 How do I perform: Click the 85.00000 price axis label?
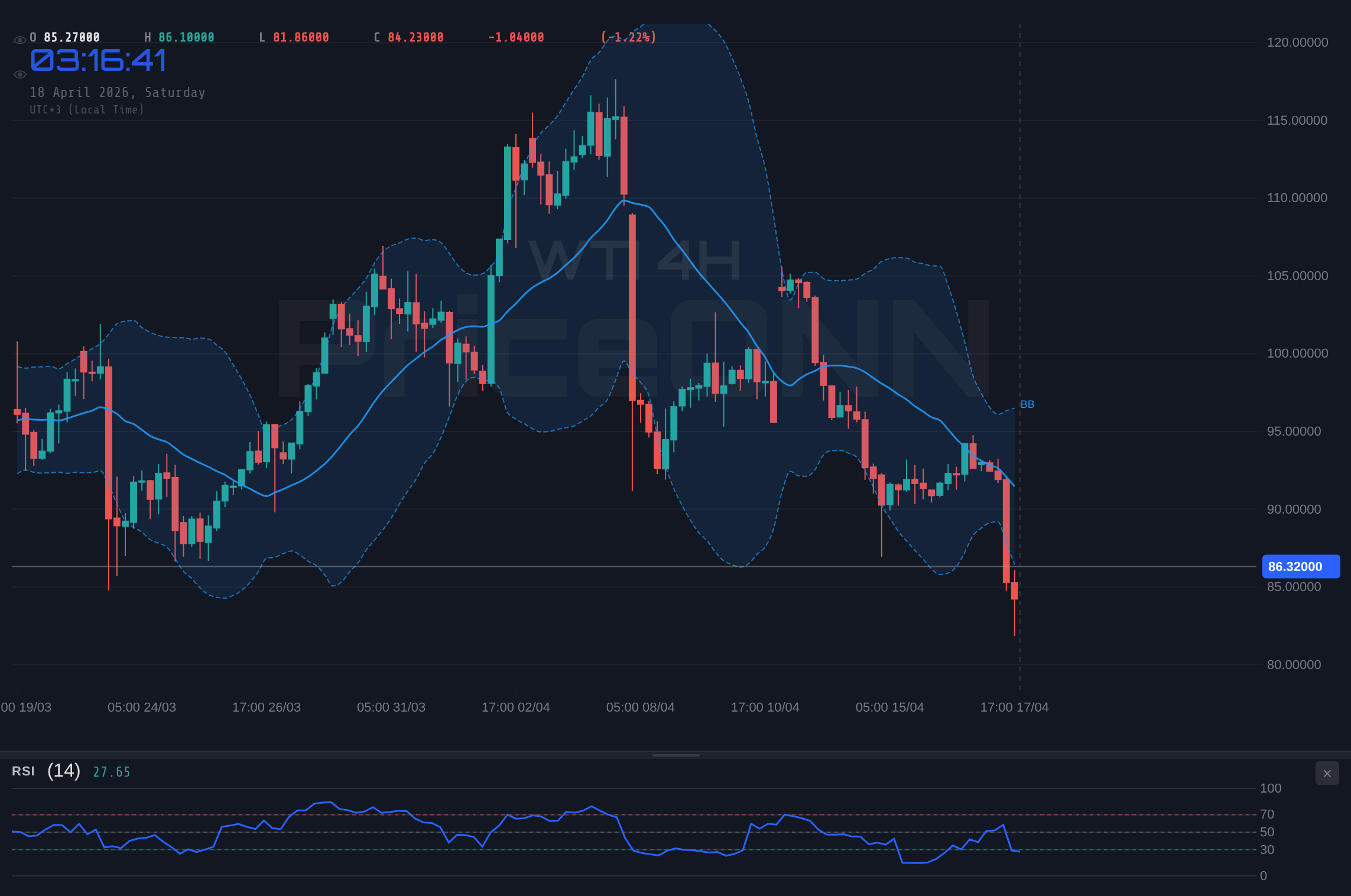[x=1294, y=587]
